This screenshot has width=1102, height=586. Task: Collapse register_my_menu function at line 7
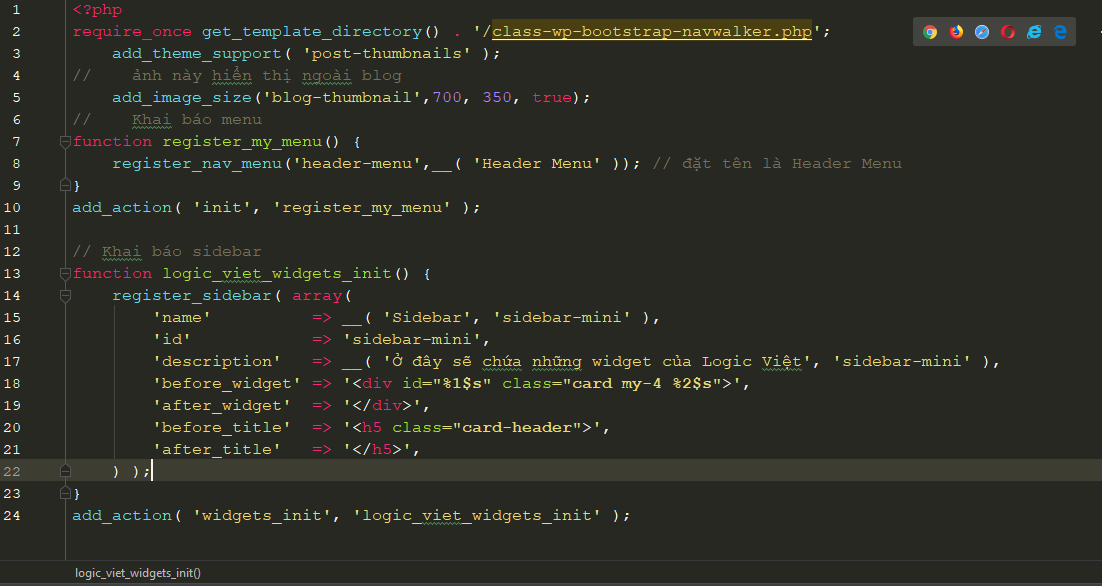[65, 141]
